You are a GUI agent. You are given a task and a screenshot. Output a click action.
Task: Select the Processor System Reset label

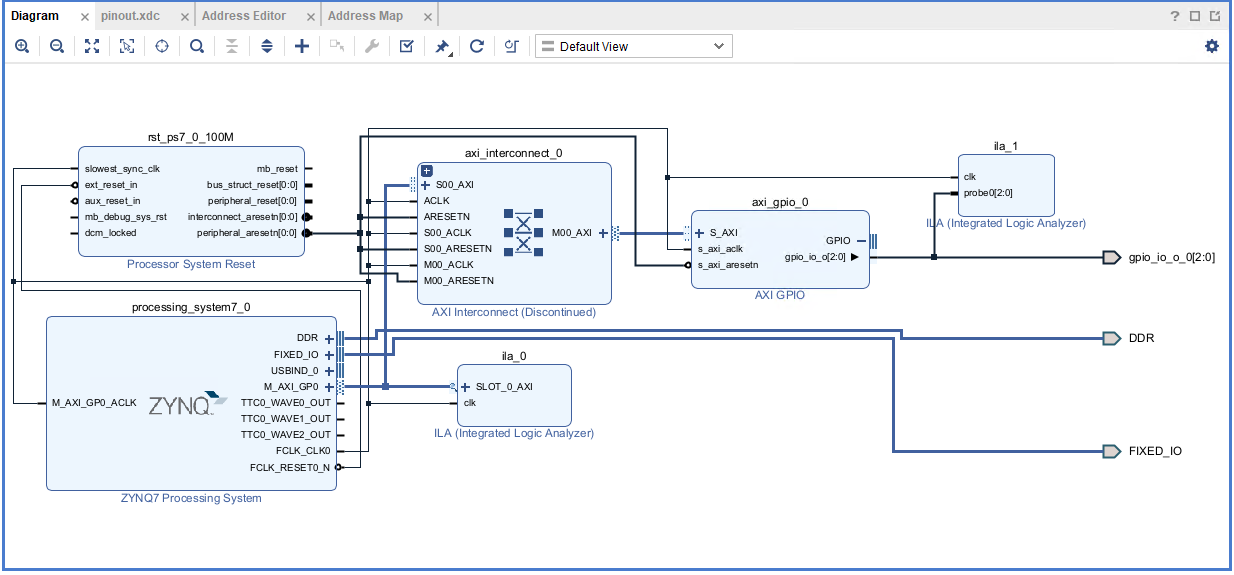tap(191, 265)
